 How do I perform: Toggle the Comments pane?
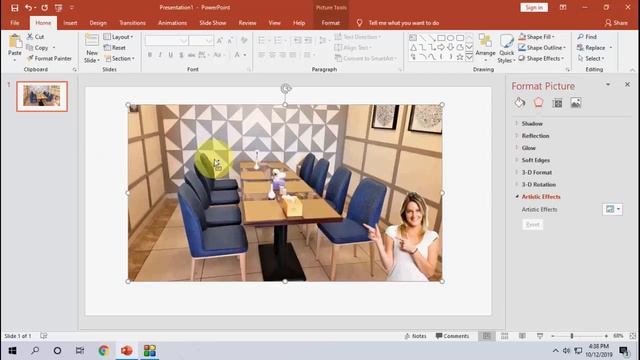452,336
